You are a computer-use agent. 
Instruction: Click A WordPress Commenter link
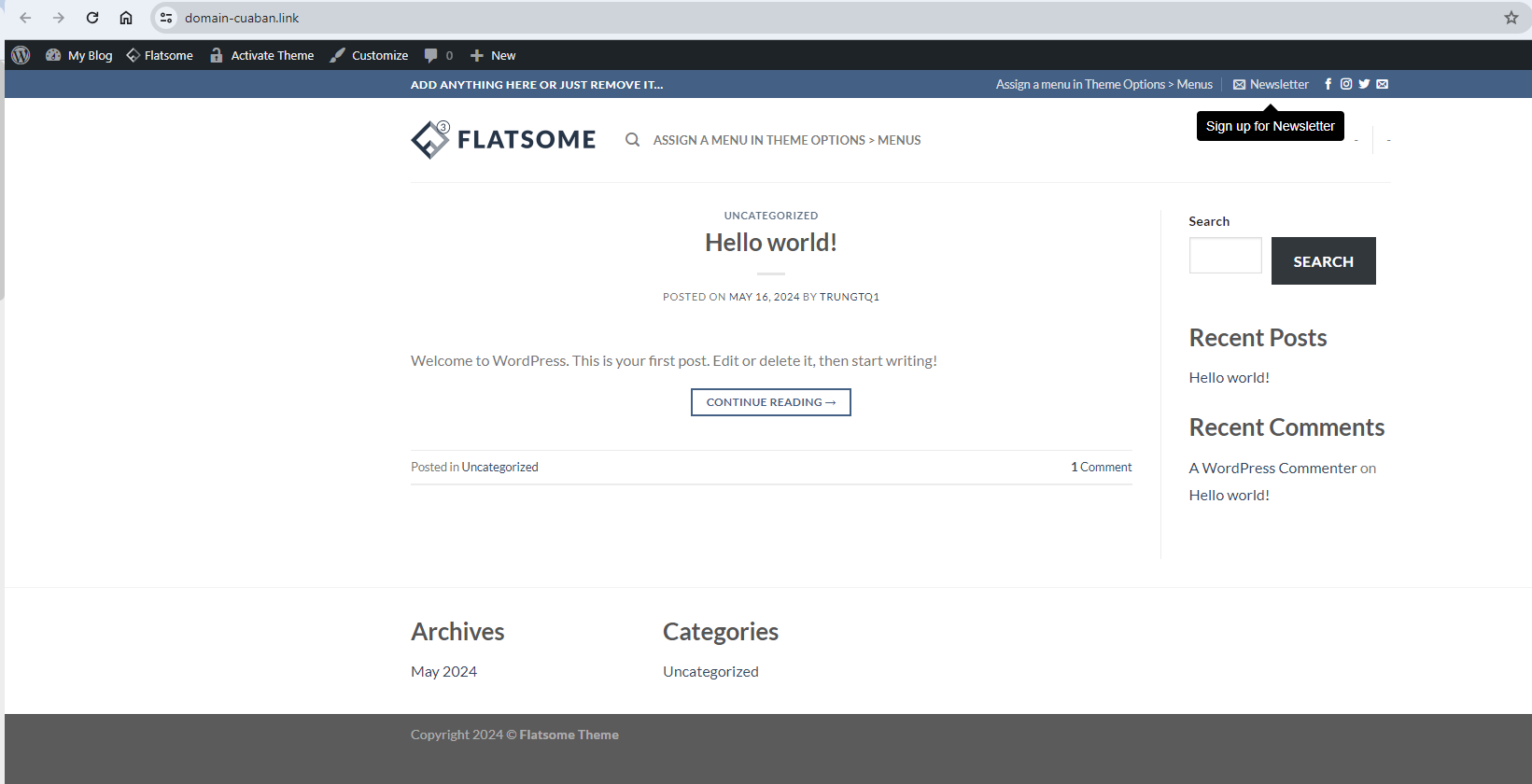(x=1273, y=468)
